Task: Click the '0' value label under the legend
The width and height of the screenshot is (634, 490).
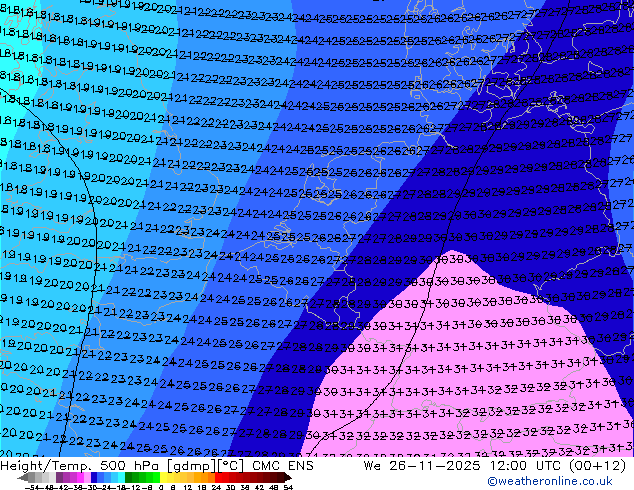Action: (161, 487)
